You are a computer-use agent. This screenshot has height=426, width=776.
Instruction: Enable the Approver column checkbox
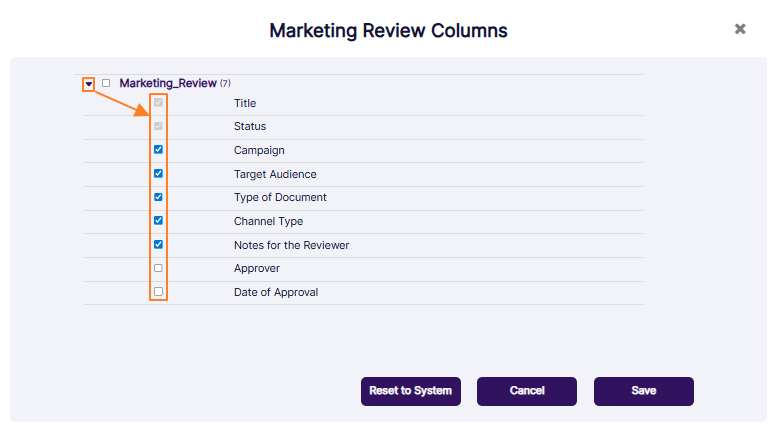[158, 268]
